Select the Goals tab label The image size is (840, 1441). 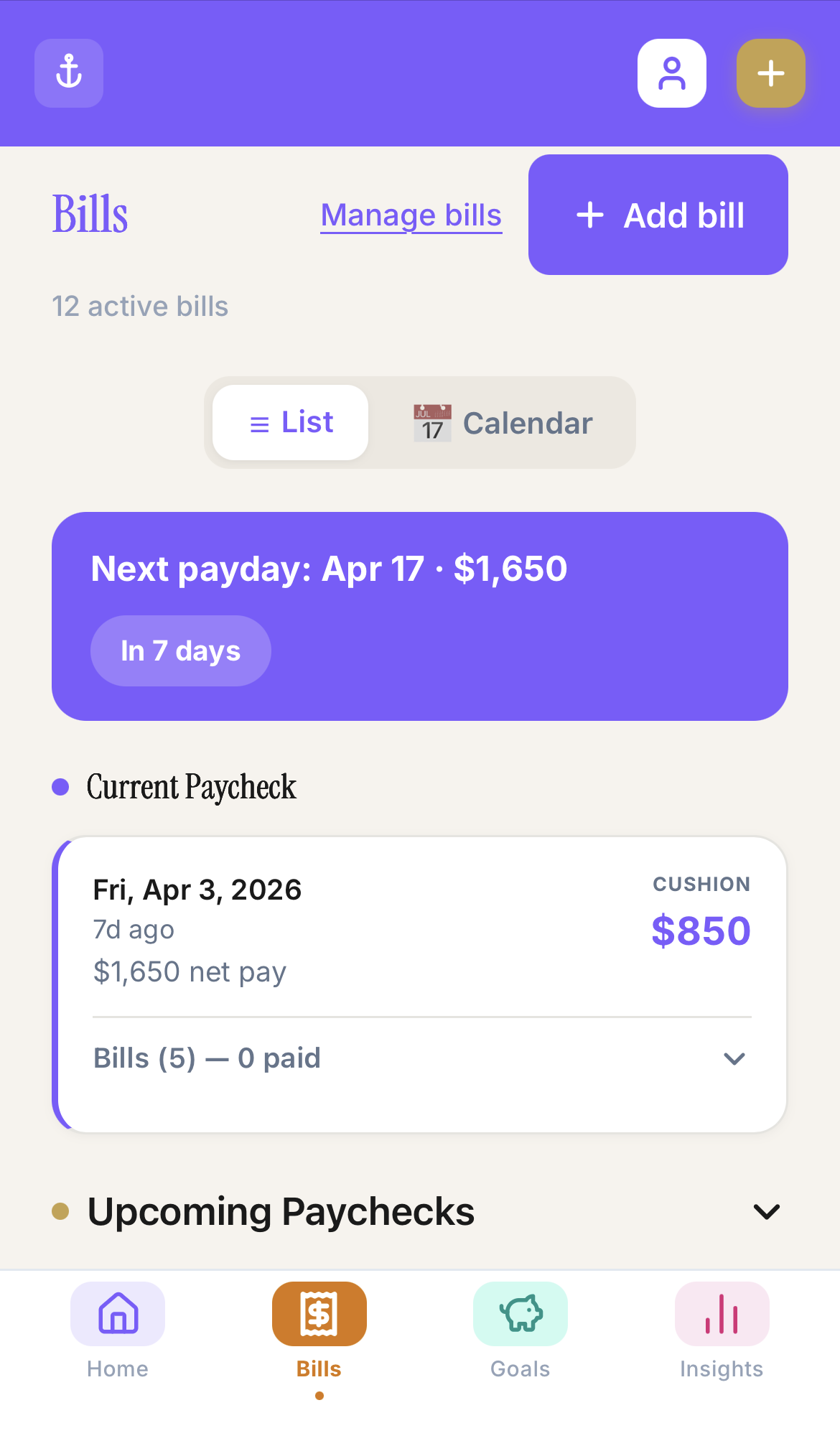pyautogui.click(x=521, y=1369)
